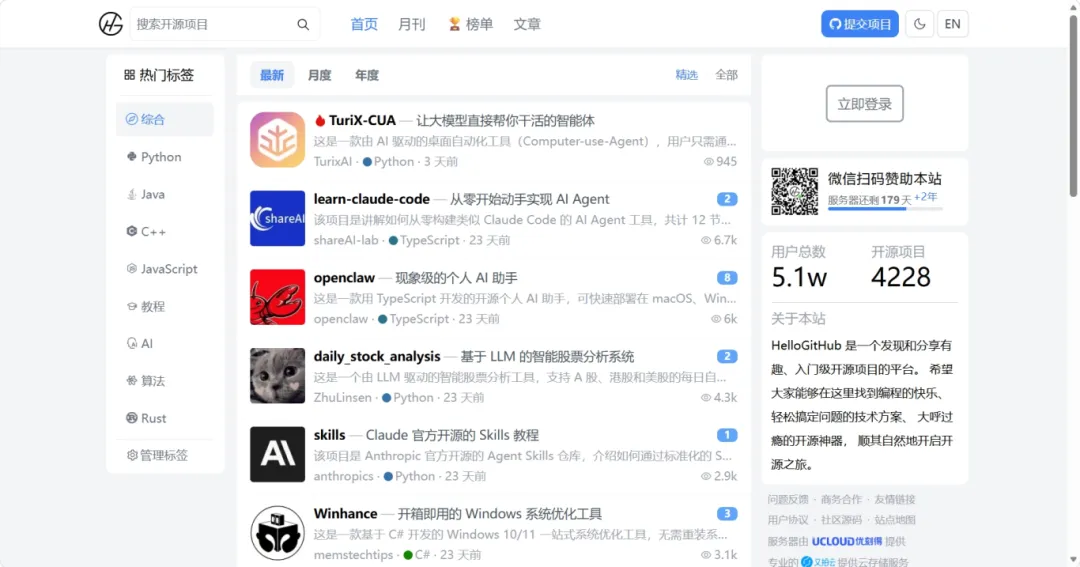Screen dimensions: 1080x567
Task: Open 管理标签 settings
Action: tap(157, 455)
